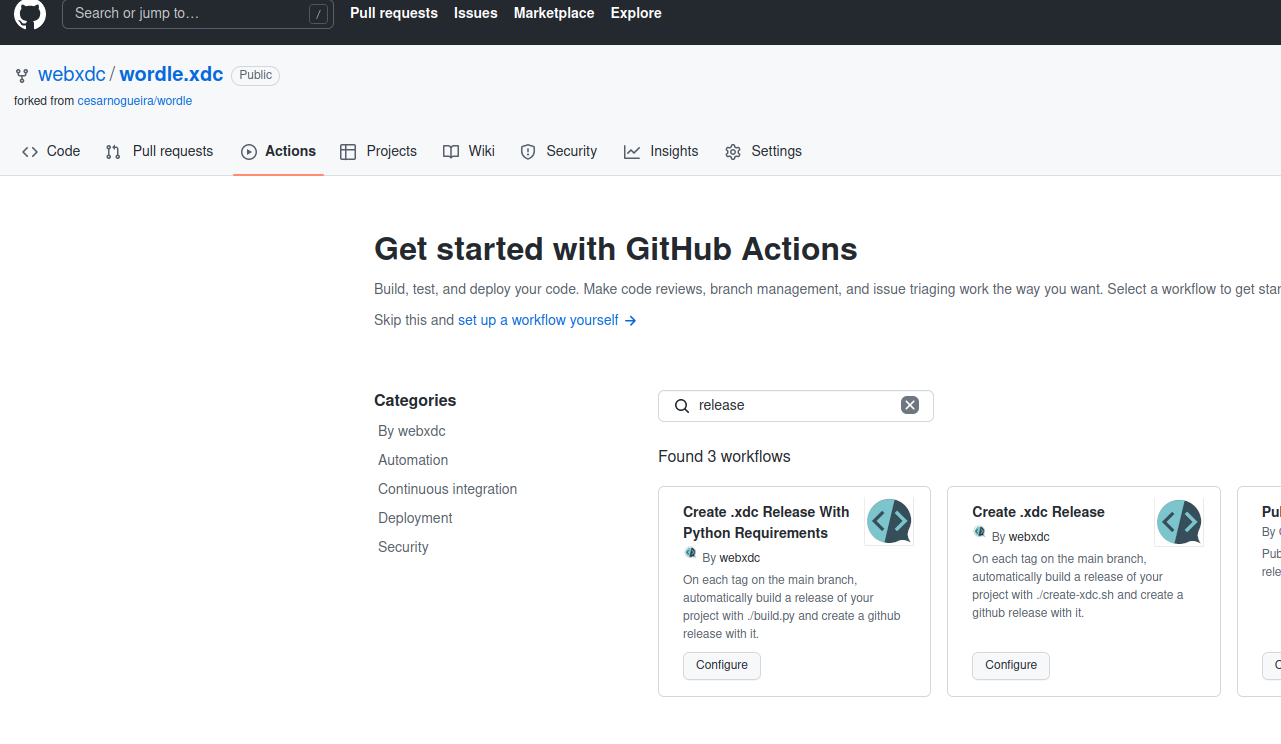Open cesarnogueira/wordle upstream link
Screen dimensions: 1281x744
[x=135, y=101]
